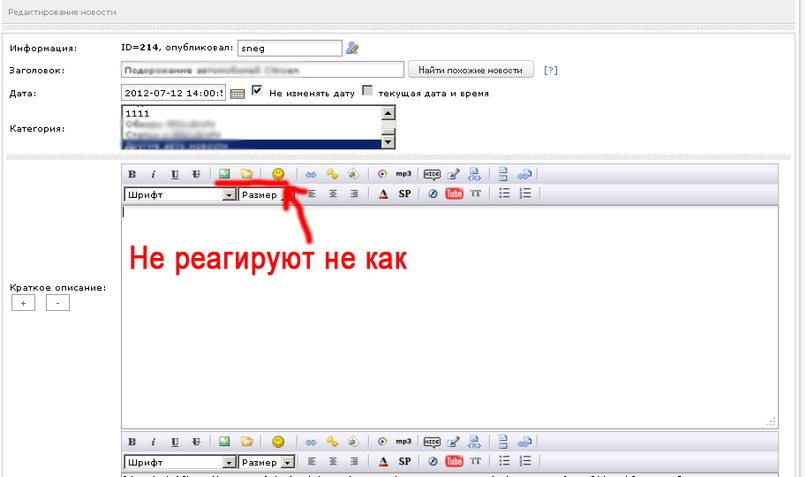Insert image via lower editor toolbar

point(224,441)
